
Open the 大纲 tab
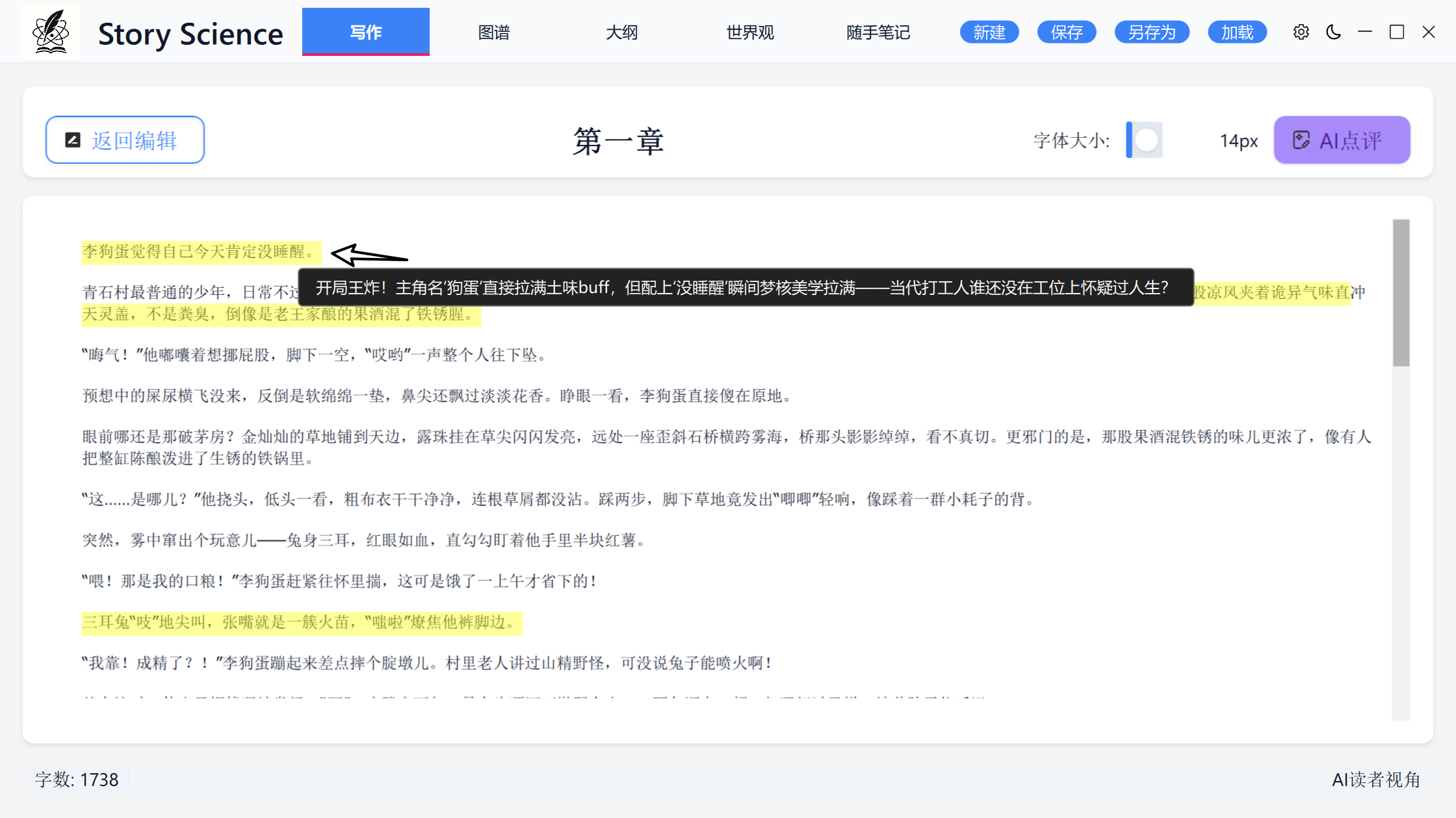click(x=621, y=32)
